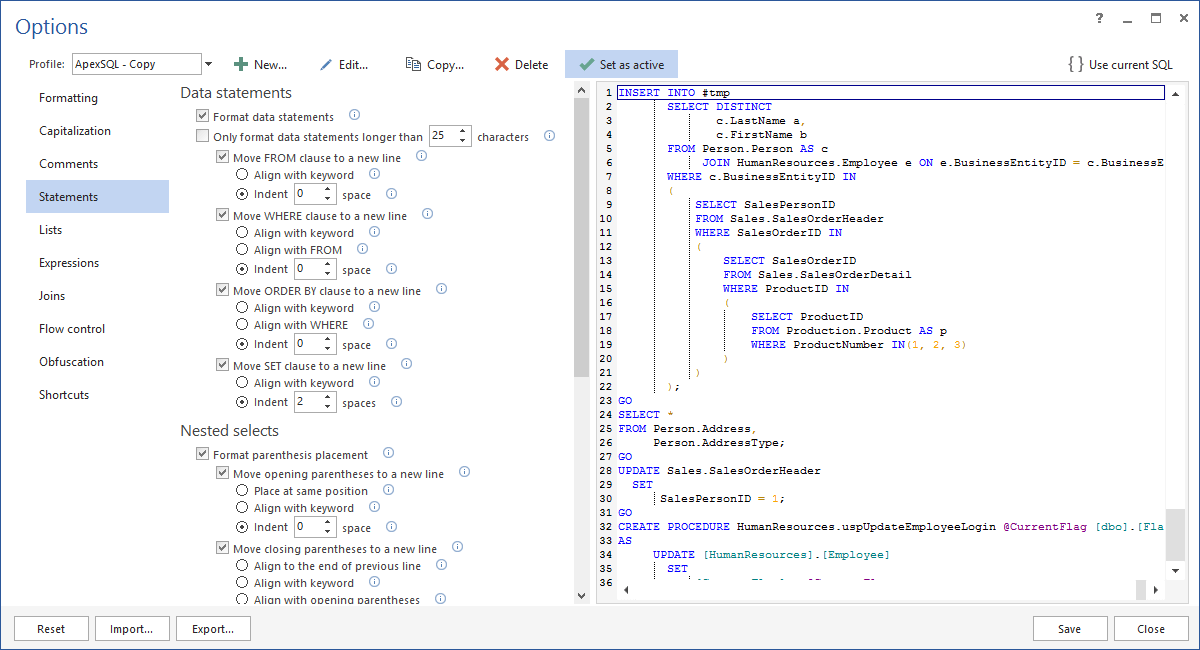Viewport: 1200px width, 650px height.
Task: Click stepper on SET clause indent field
Action: [x=329, y=402]
